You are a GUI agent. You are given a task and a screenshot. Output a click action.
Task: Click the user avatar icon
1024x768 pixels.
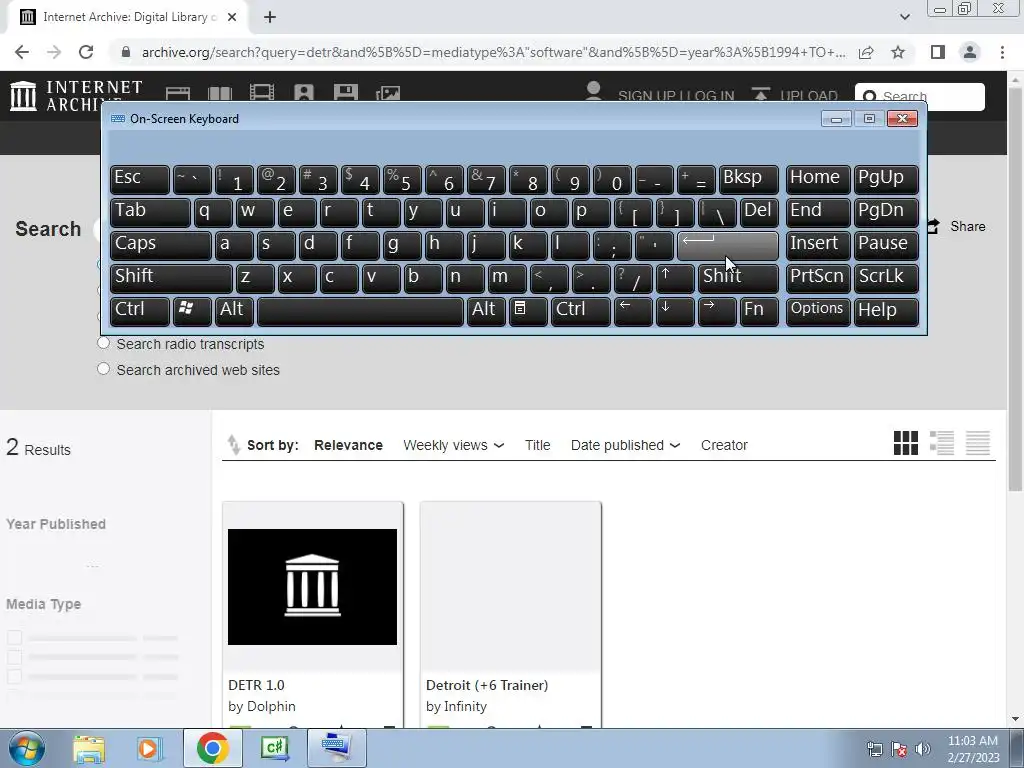tap(594, 91)
